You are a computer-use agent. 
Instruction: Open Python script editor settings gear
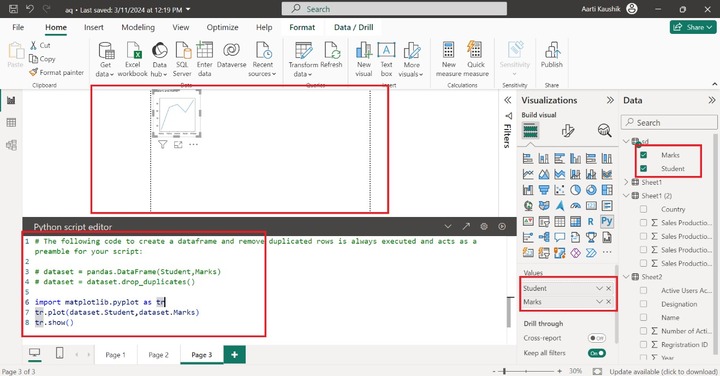pyautogui.click(x=484, y=226)
